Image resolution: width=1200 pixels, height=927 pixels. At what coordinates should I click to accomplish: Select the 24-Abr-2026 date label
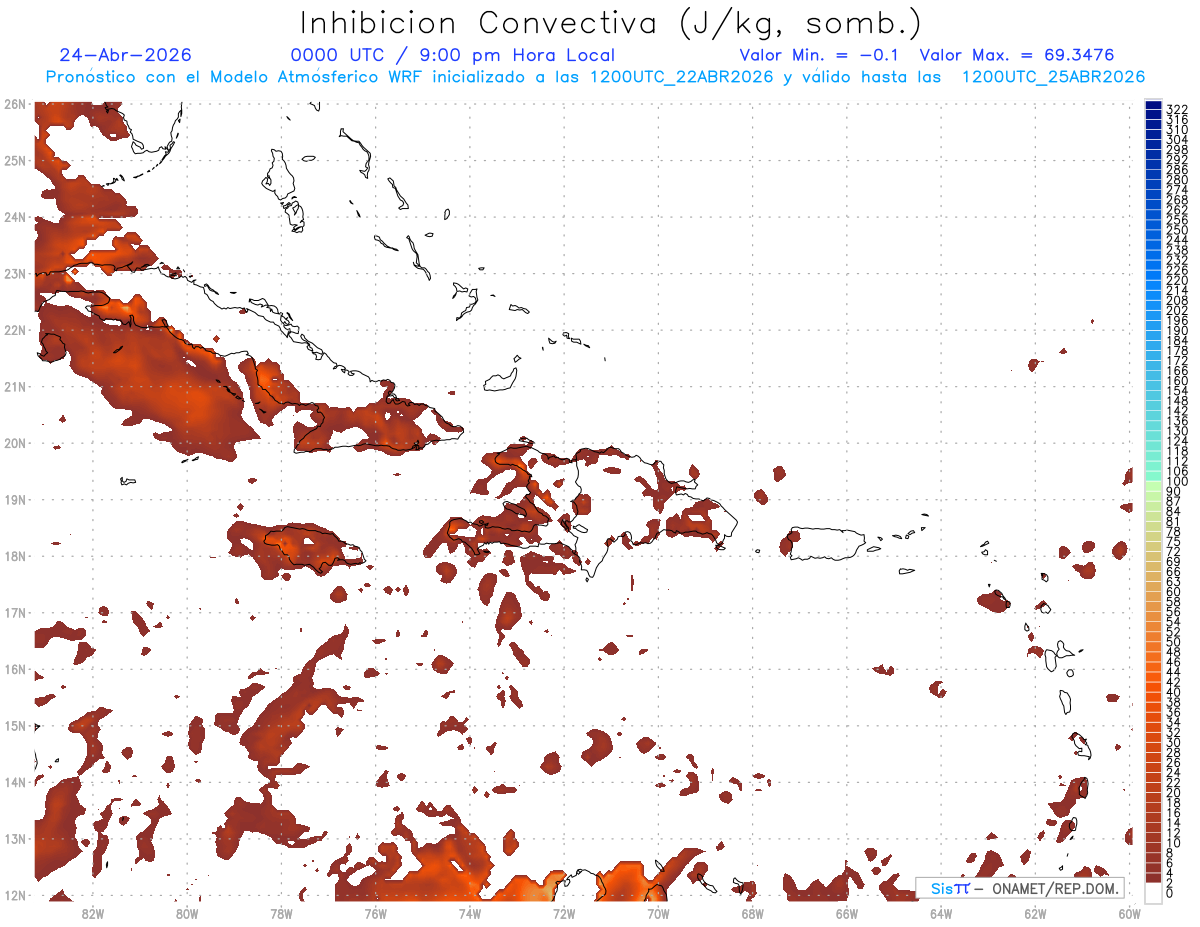point(125,55)
